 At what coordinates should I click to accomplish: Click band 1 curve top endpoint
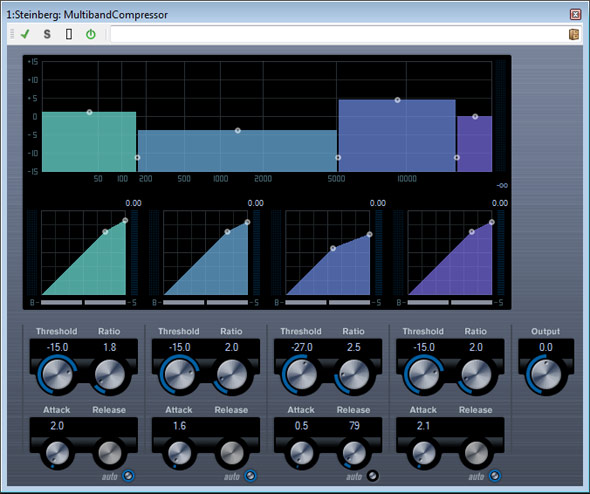[125, 220]
